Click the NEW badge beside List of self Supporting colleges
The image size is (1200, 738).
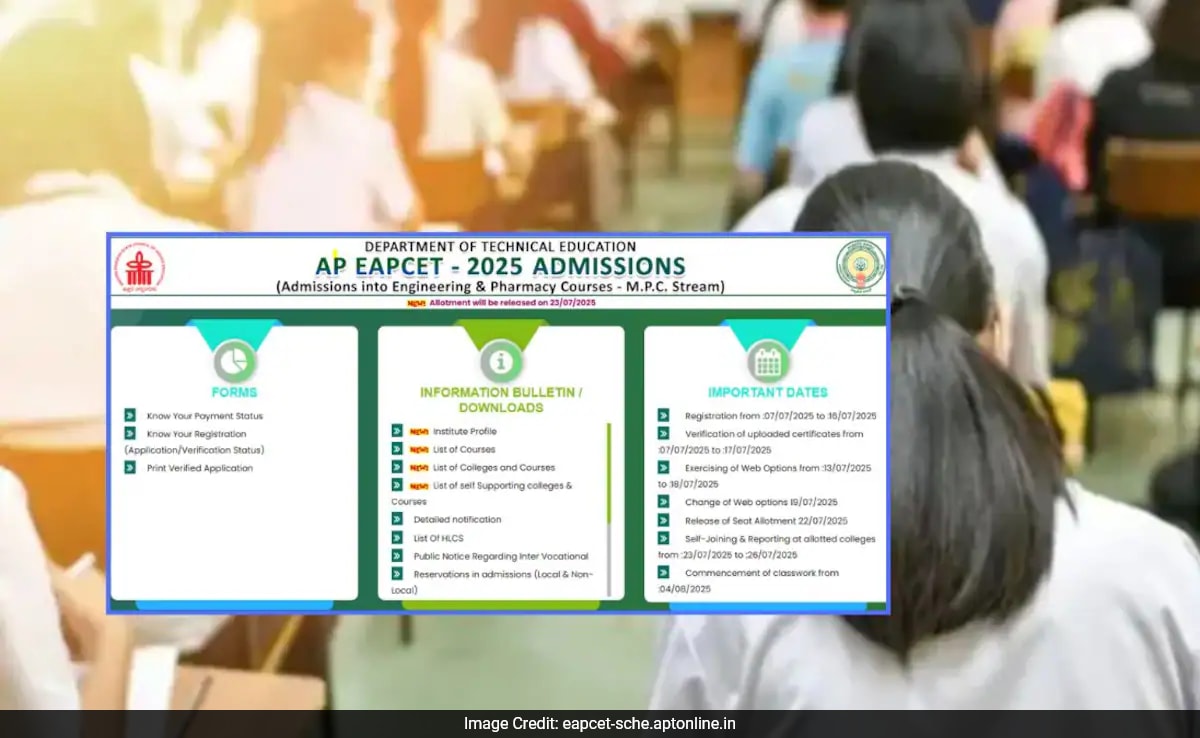pyautogui.click(x=418, y=485)
